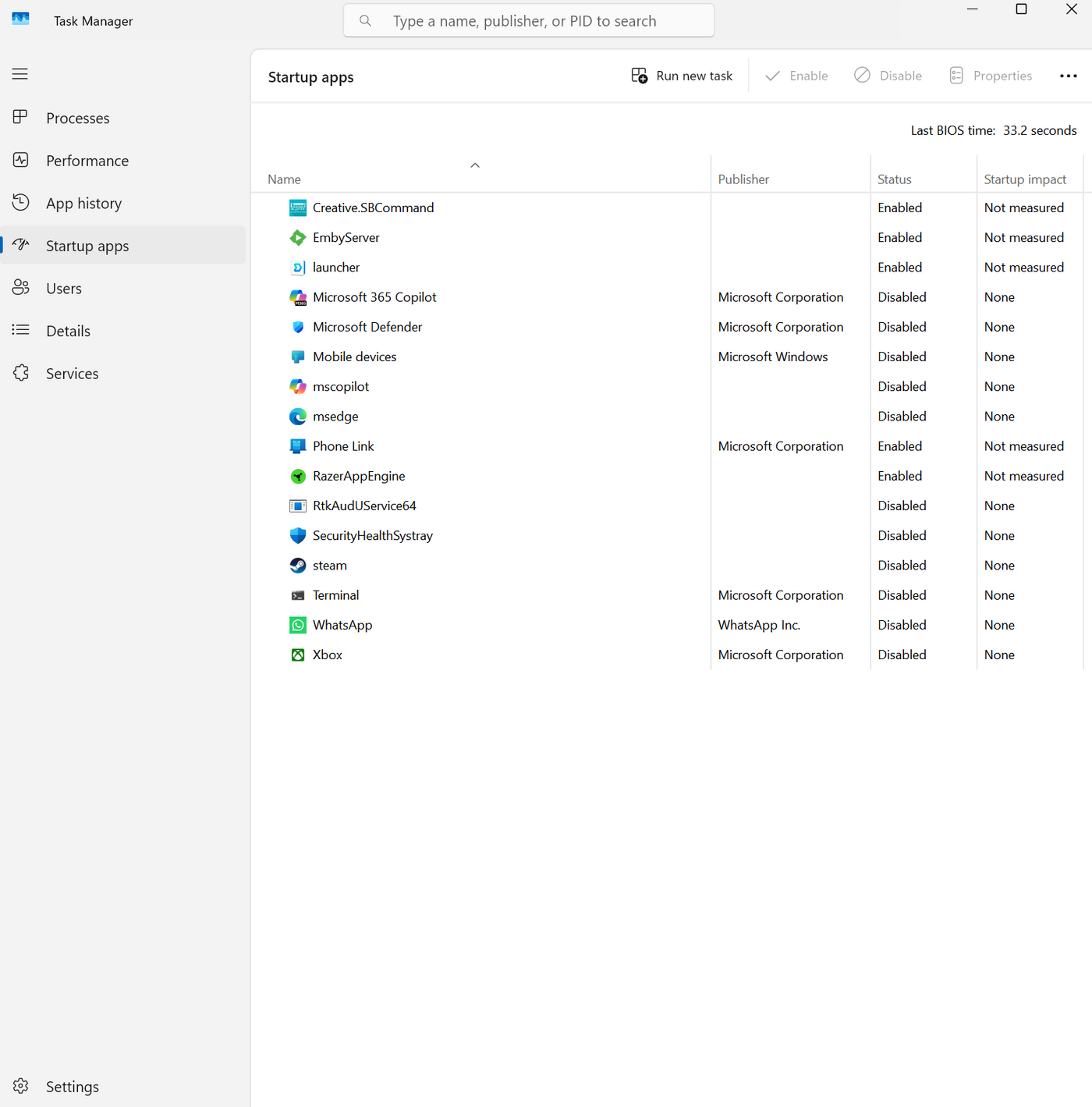This screenshot has width=1092, height=1107.
Task: Click the Phone Link icon
Action: pyautogui.click(x=298, y=446)
